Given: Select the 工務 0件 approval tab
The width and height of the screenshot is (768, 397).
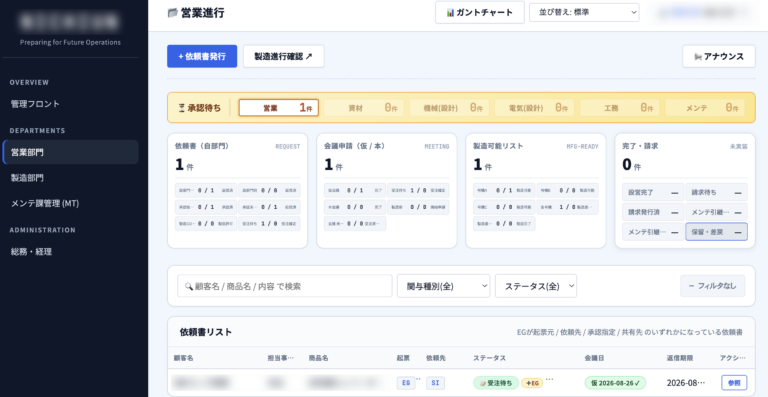Looking at the screenshot, I should [620, 108].
